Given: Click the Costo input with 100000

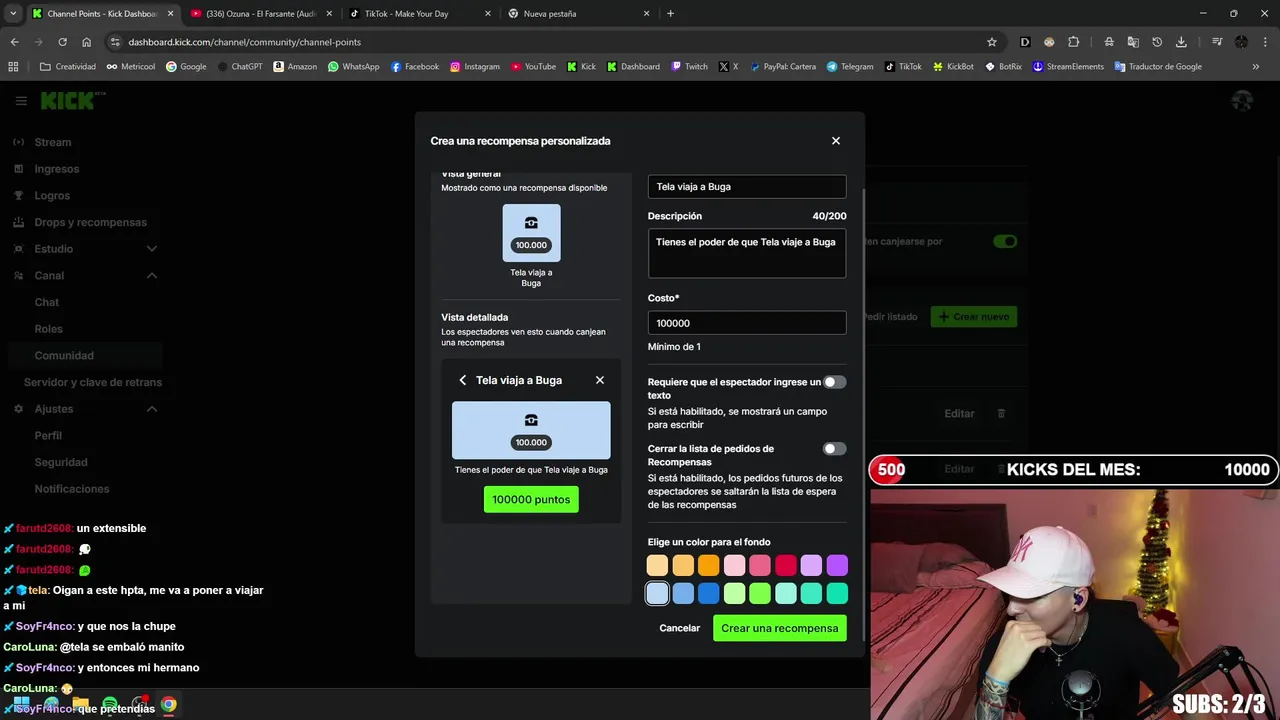Looking at the screenshot, I should tap(746, 323).
